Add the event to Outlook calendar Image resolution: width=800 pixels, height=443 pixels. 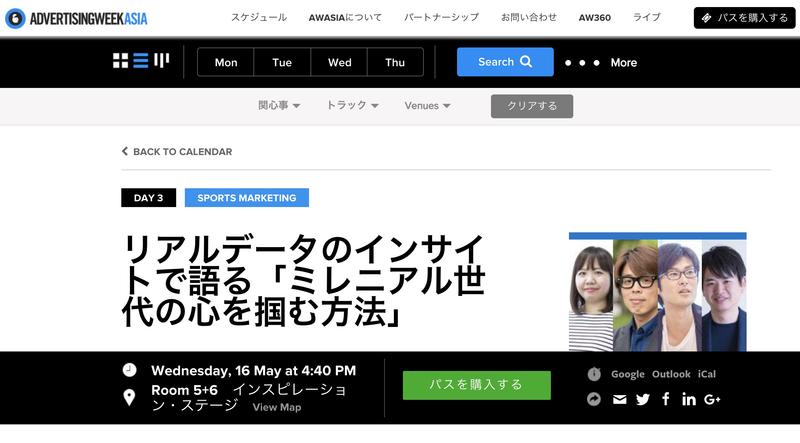pos(671,374)
